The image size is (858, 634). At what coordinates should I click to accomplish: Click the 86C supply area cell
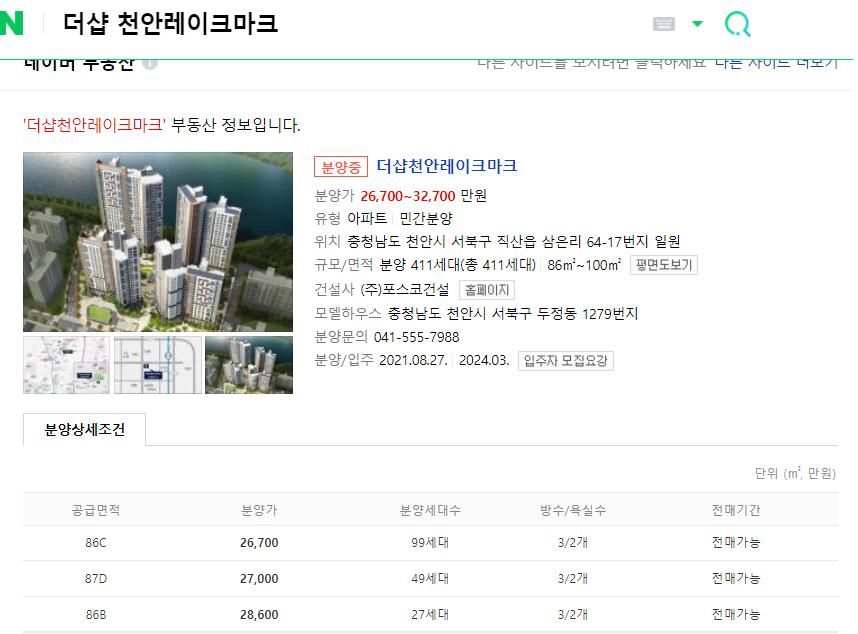pos(96,543)
